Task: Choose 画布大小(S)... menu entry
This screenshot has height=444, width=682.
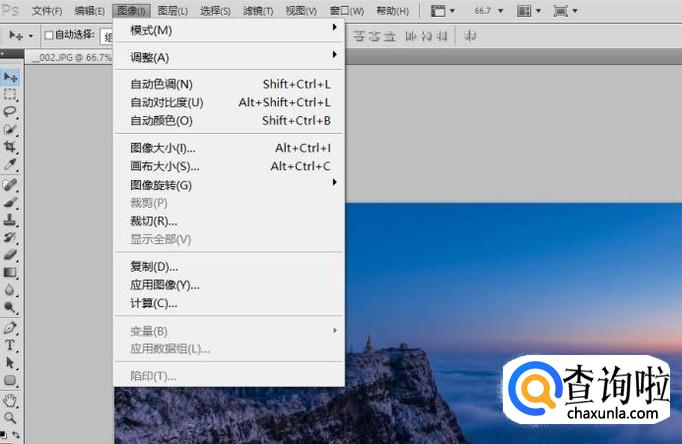Action: tap(229, 166)
